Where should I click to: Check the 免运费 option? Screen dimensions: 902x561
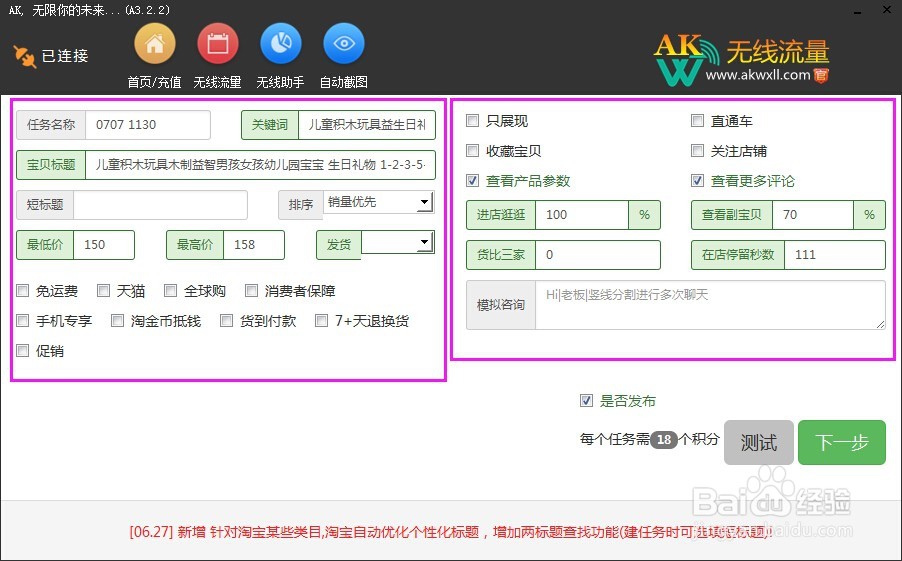pyautogui.click(x=22, y=291)
